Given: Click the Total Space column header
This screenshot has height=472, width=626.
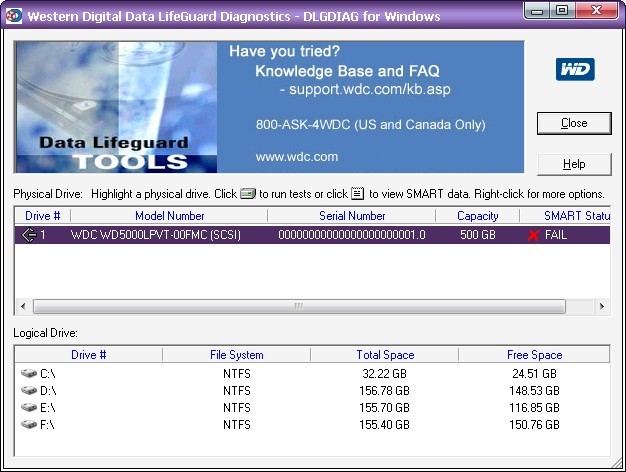Looking at the screenshot, I should pyautogui.click(x=385, y=355).
